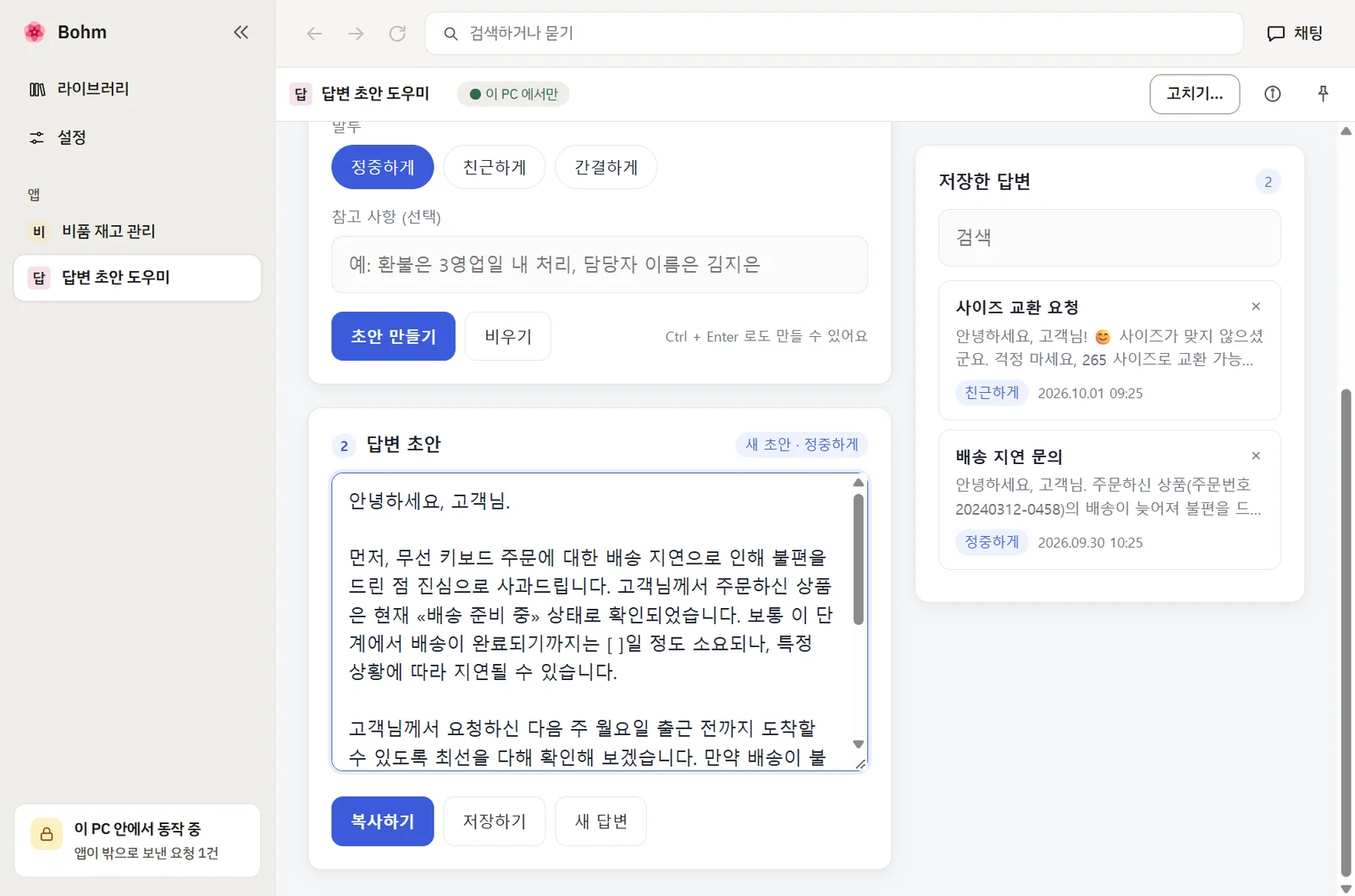Go forward with the right arrow
Screen dimensions: 1355x896
tap(356, 33)
